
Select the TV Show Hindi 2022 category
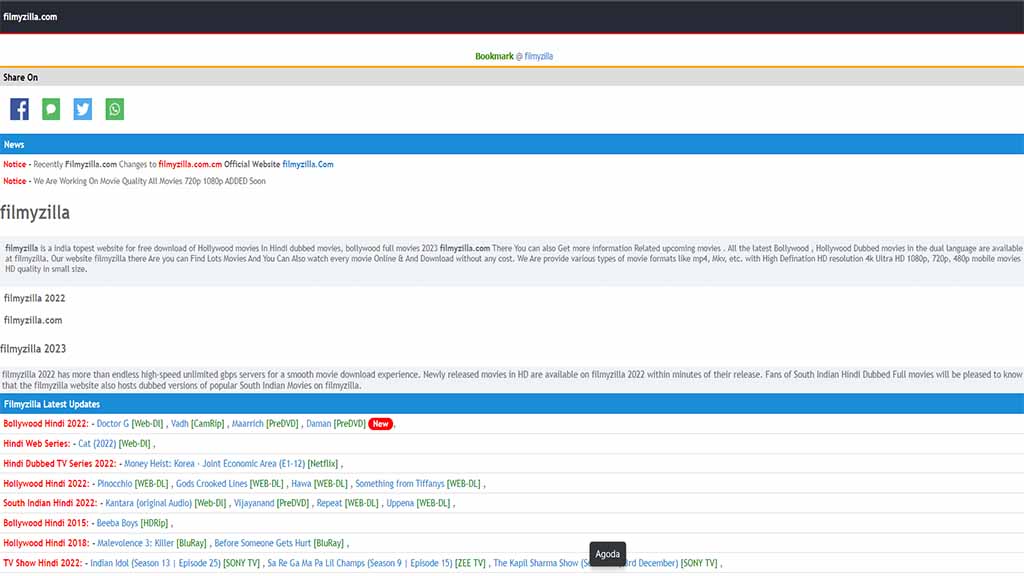(x=43, y=563)
